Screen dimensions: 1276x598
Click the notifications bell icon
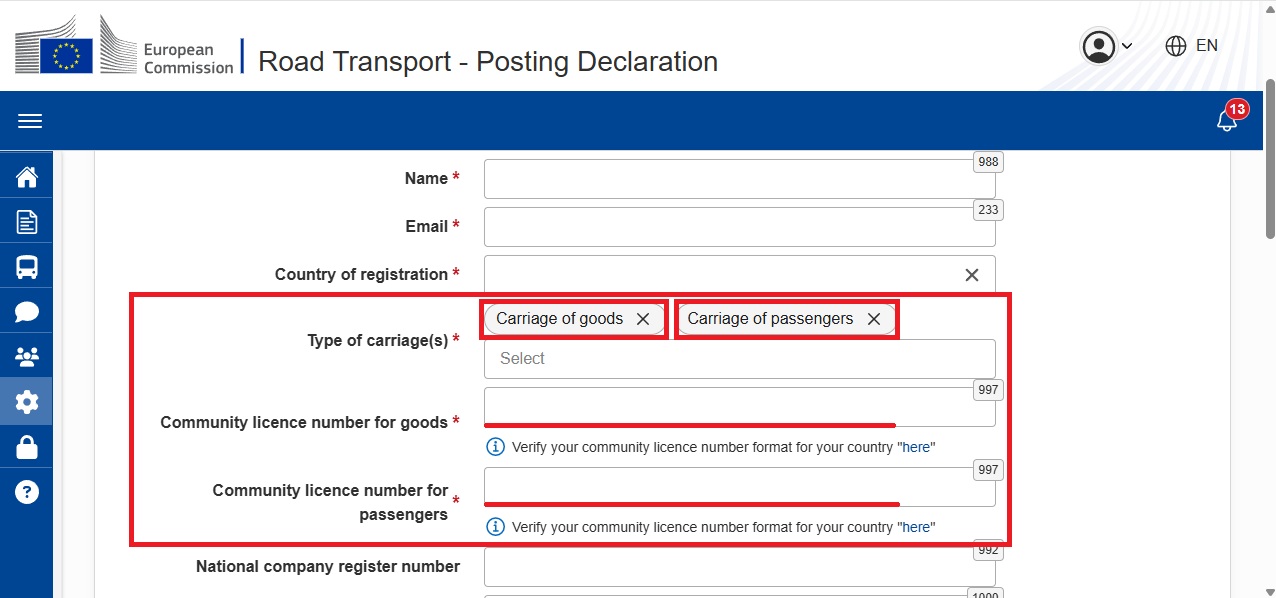click(x=1226, y=121)
